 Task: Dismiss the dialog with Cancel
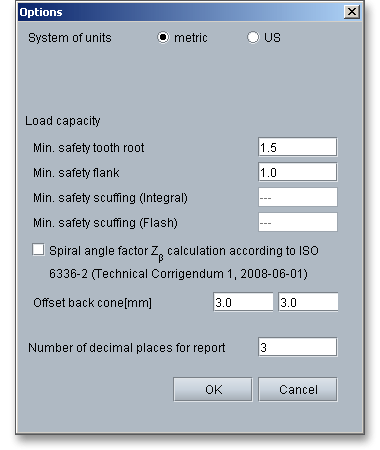coord(298,389)
